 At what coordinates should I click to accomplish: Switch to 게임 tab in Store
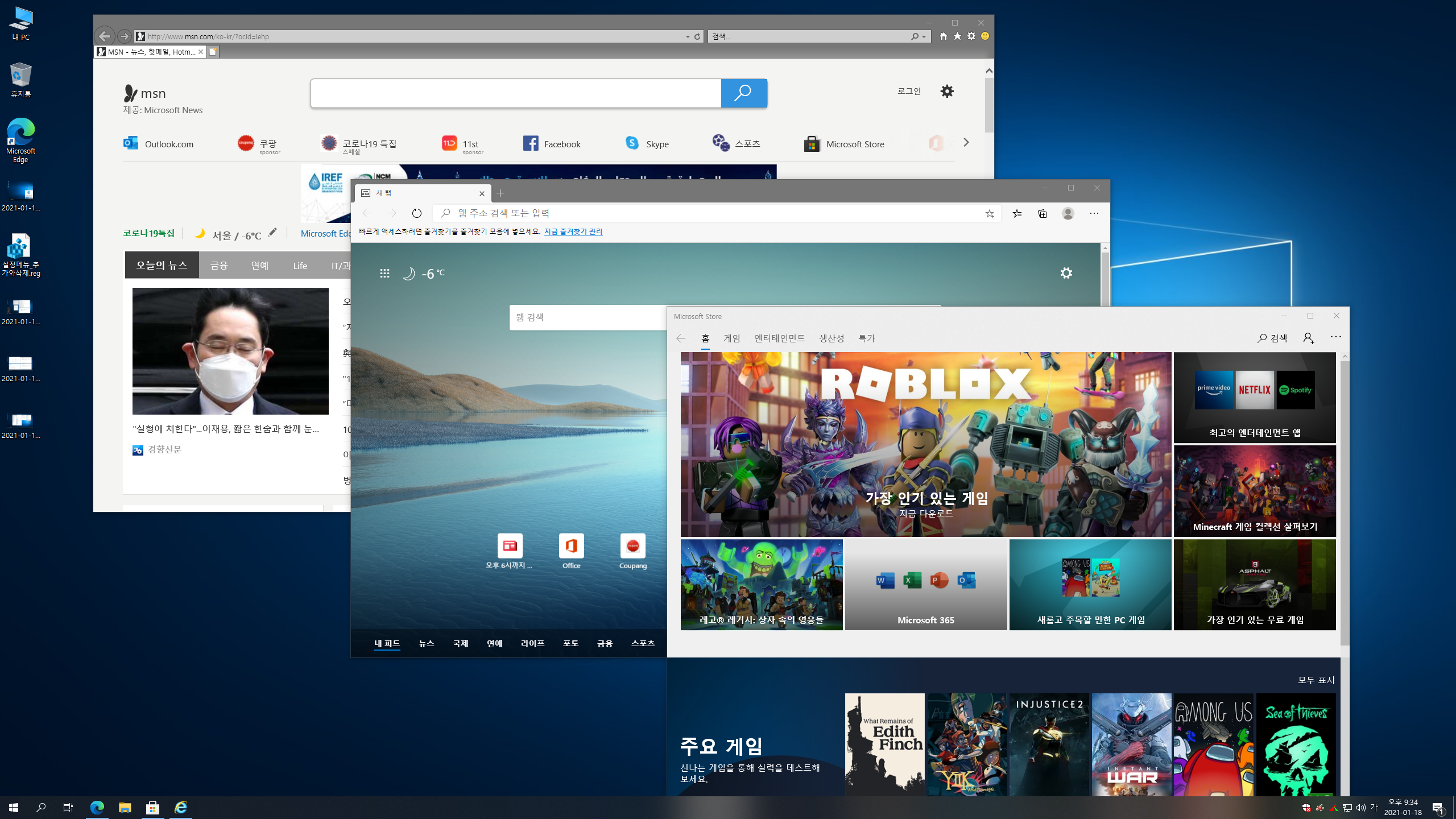point(731,338)
